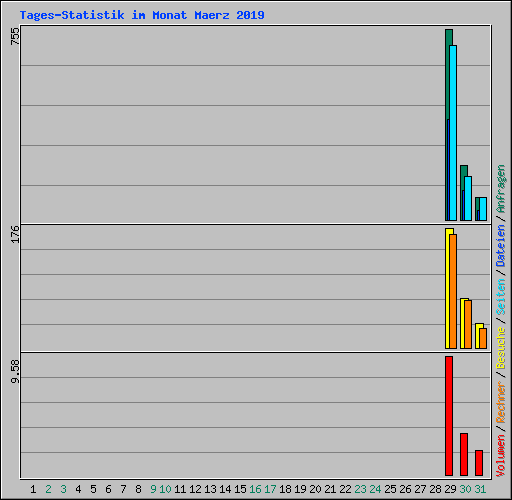Image resolution: width=512 pixels, height=500 pixels.
Task: Click day label 22 on the x-axis
Action: pyautogui.click(x=345, y=489)
